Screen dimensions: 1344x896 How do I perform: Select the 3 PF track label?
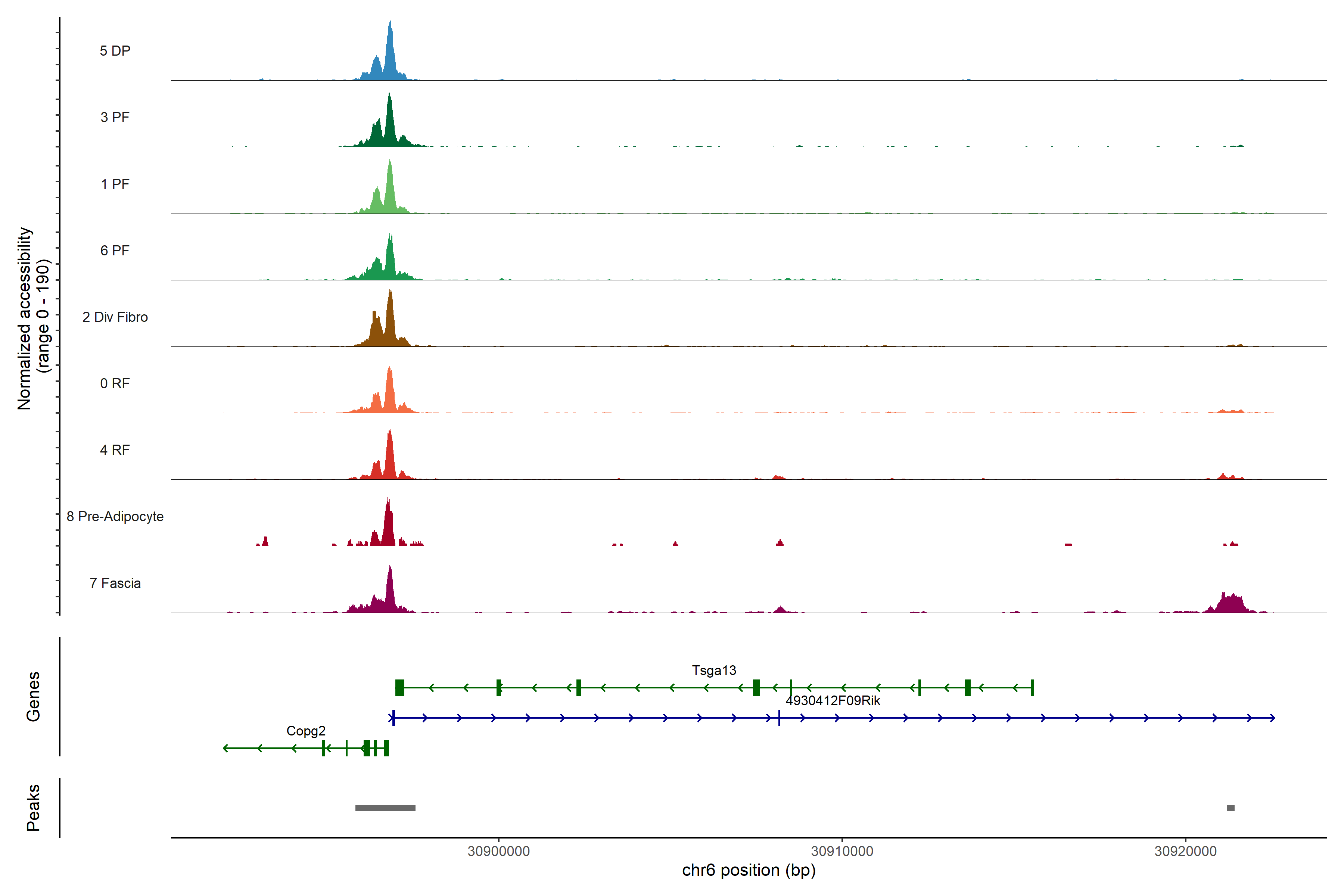(x=115, y=117)
